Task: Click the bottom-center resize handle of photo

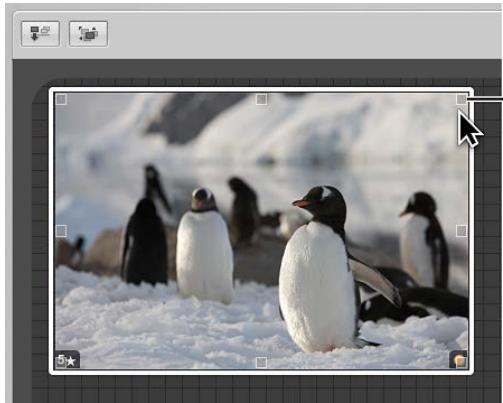Action: [261, 362]
